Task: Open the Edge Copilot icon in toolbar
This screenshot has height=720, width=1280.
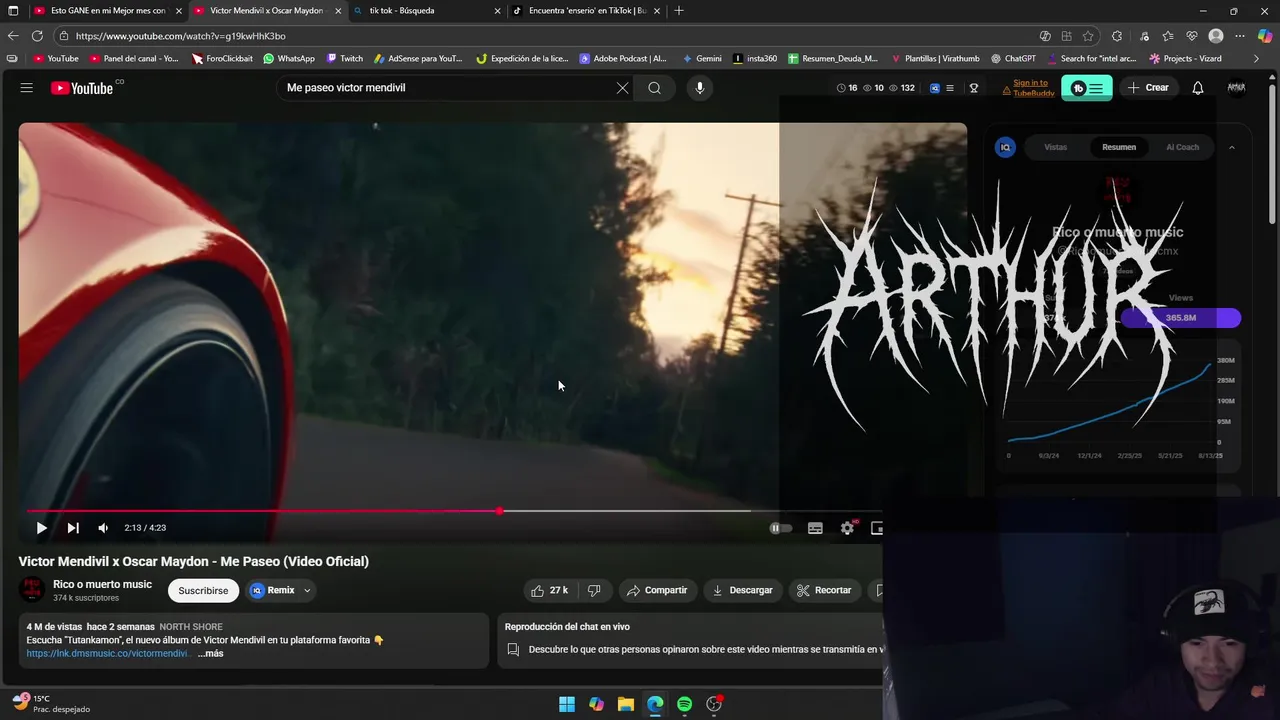Action: point(1264,36)
